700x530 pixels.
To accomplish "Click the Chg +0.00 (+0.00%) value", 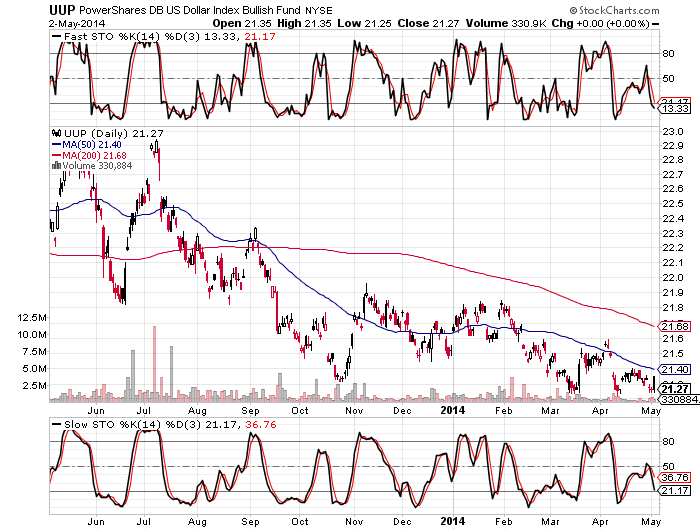I will (x=600, y=23).
